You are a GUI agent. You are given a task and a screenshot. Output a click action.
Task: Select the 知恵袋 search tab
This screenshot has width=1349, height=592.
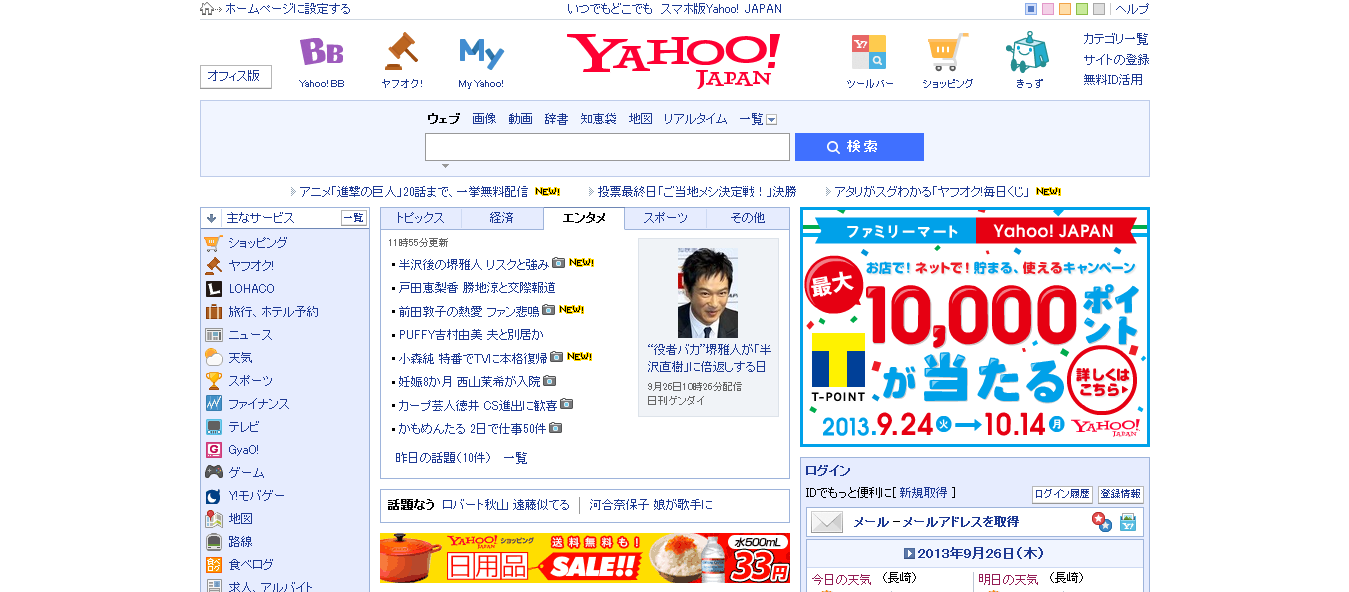click(x=598, y=119)
